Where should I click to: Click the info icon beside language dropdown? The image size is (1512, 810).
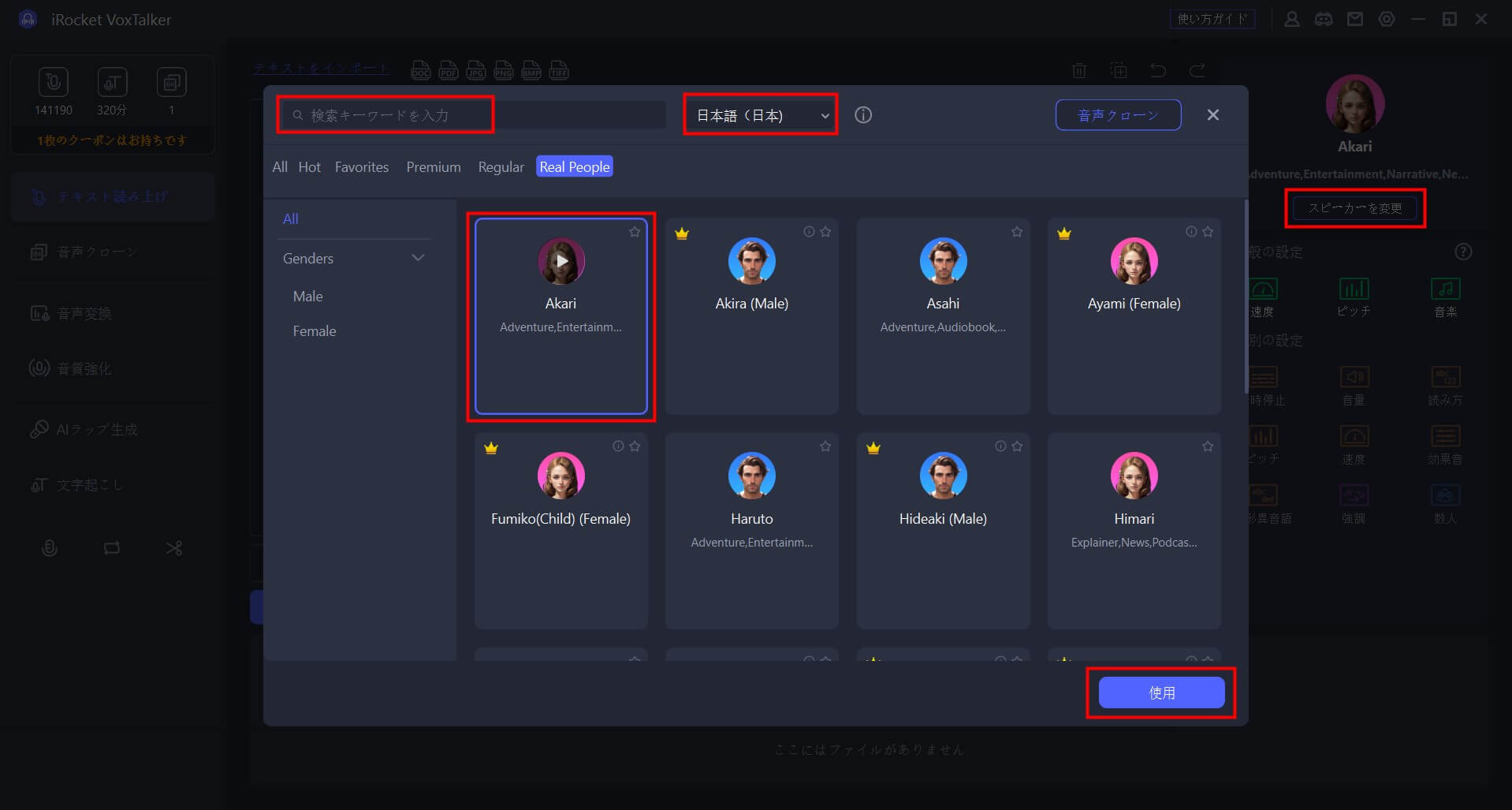pos(863,115)
